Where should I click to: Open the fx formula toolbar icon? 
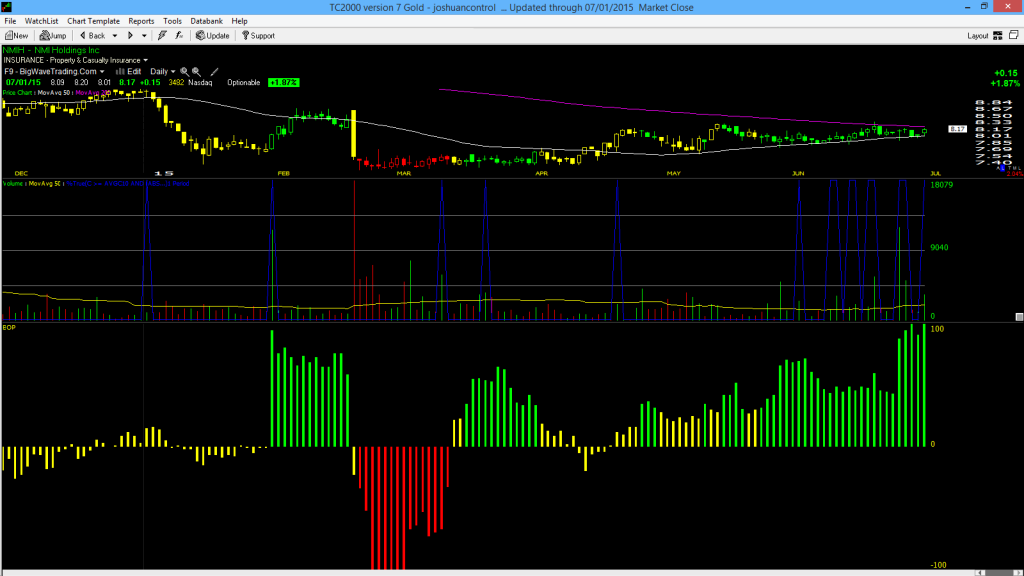click(x=179, y=35)
